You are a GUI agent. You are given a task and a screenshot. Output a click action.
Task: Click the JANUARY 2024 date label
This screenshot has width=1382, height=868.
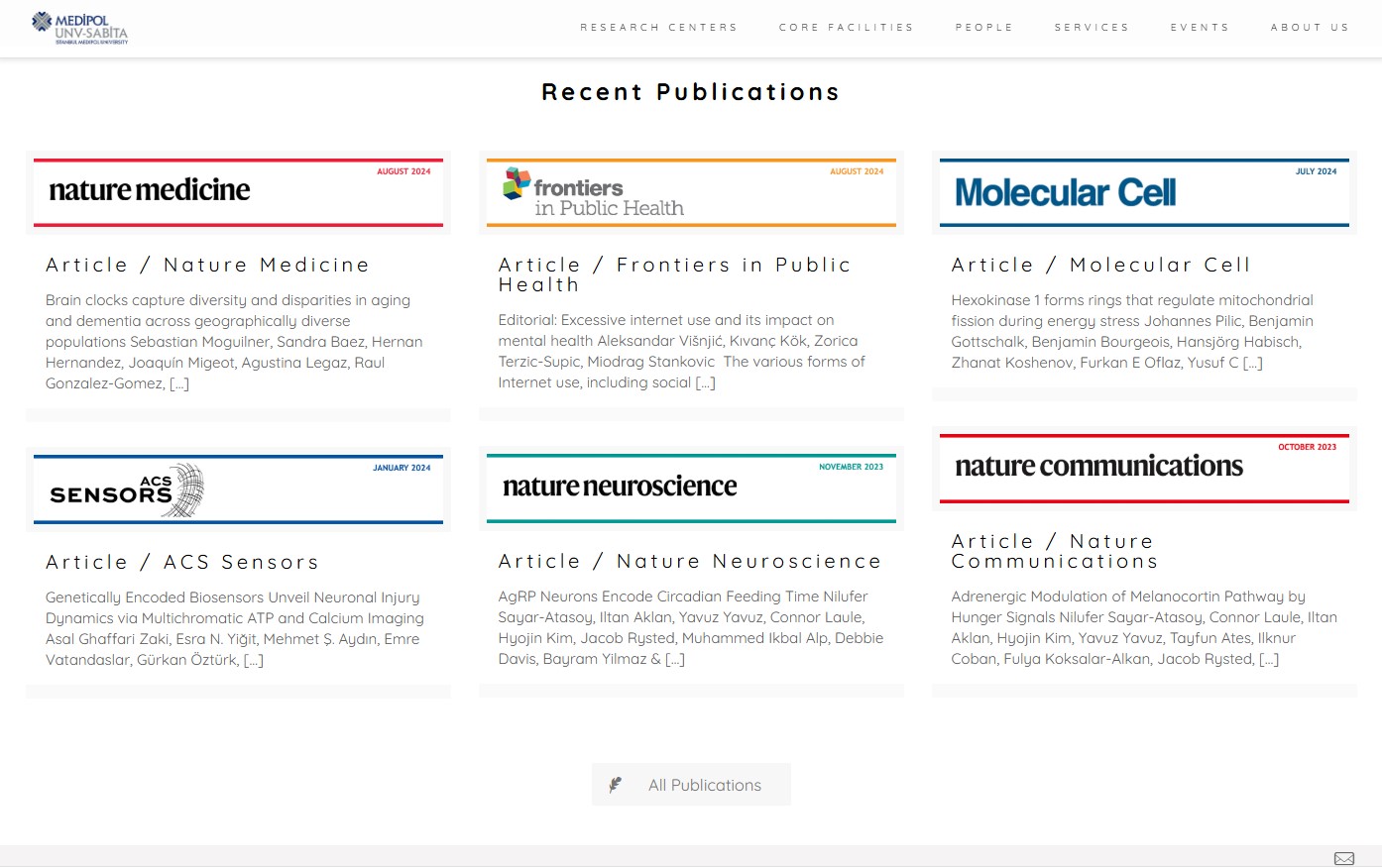pyautogui.click(x=402, y=468)
